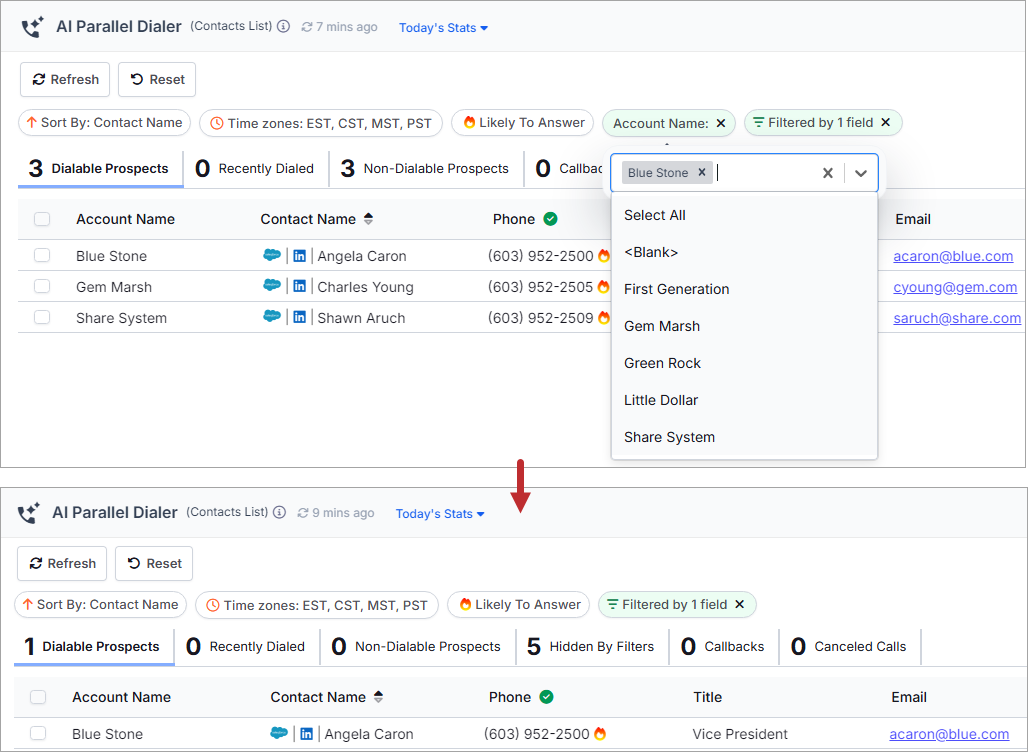
Task: Switch to the 3 Non-Dialable Prospects tab
Action: tap(425, 168)
